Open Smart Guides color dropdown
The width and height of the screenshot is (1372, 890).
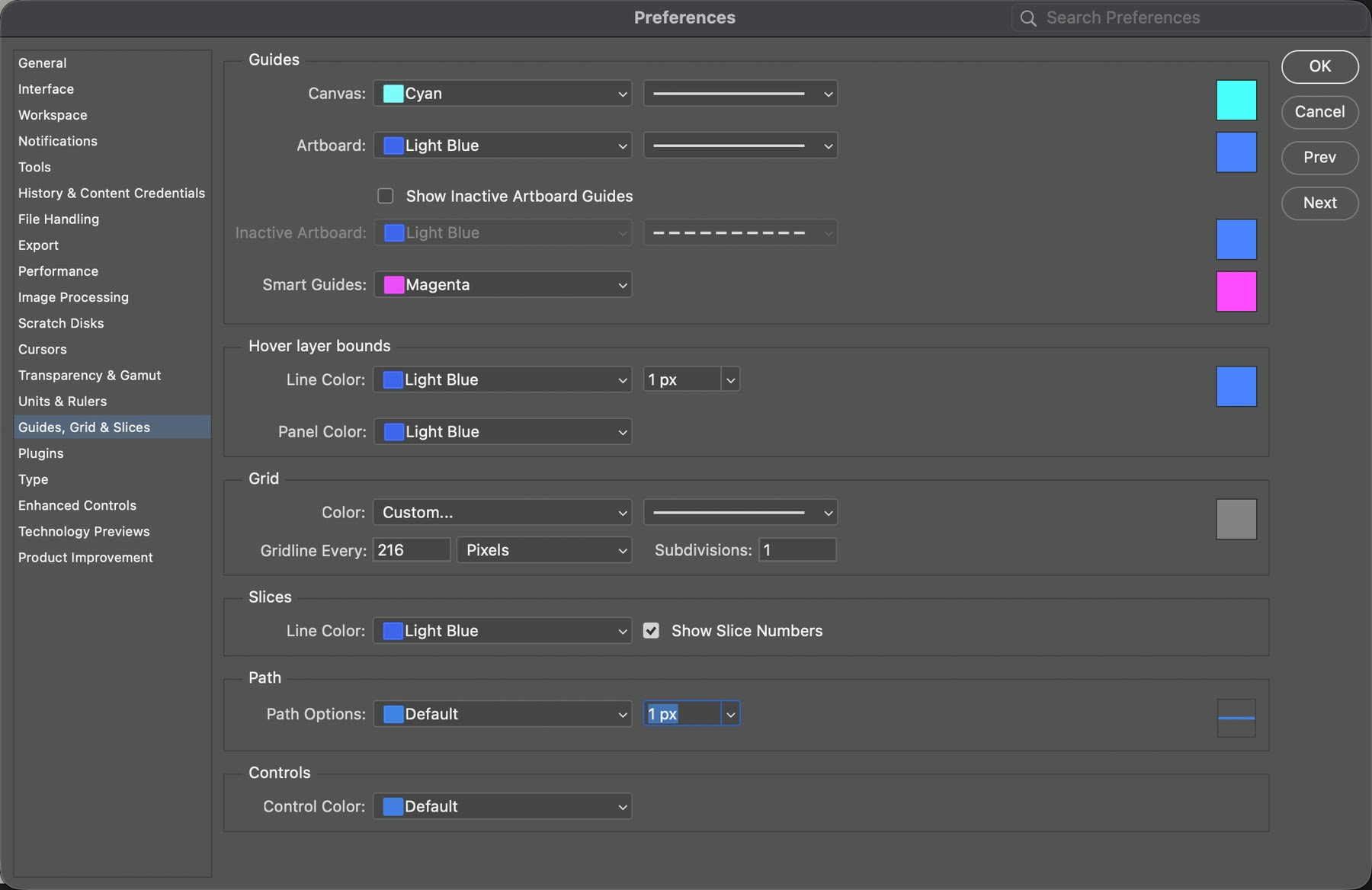(x=502, y=285)
